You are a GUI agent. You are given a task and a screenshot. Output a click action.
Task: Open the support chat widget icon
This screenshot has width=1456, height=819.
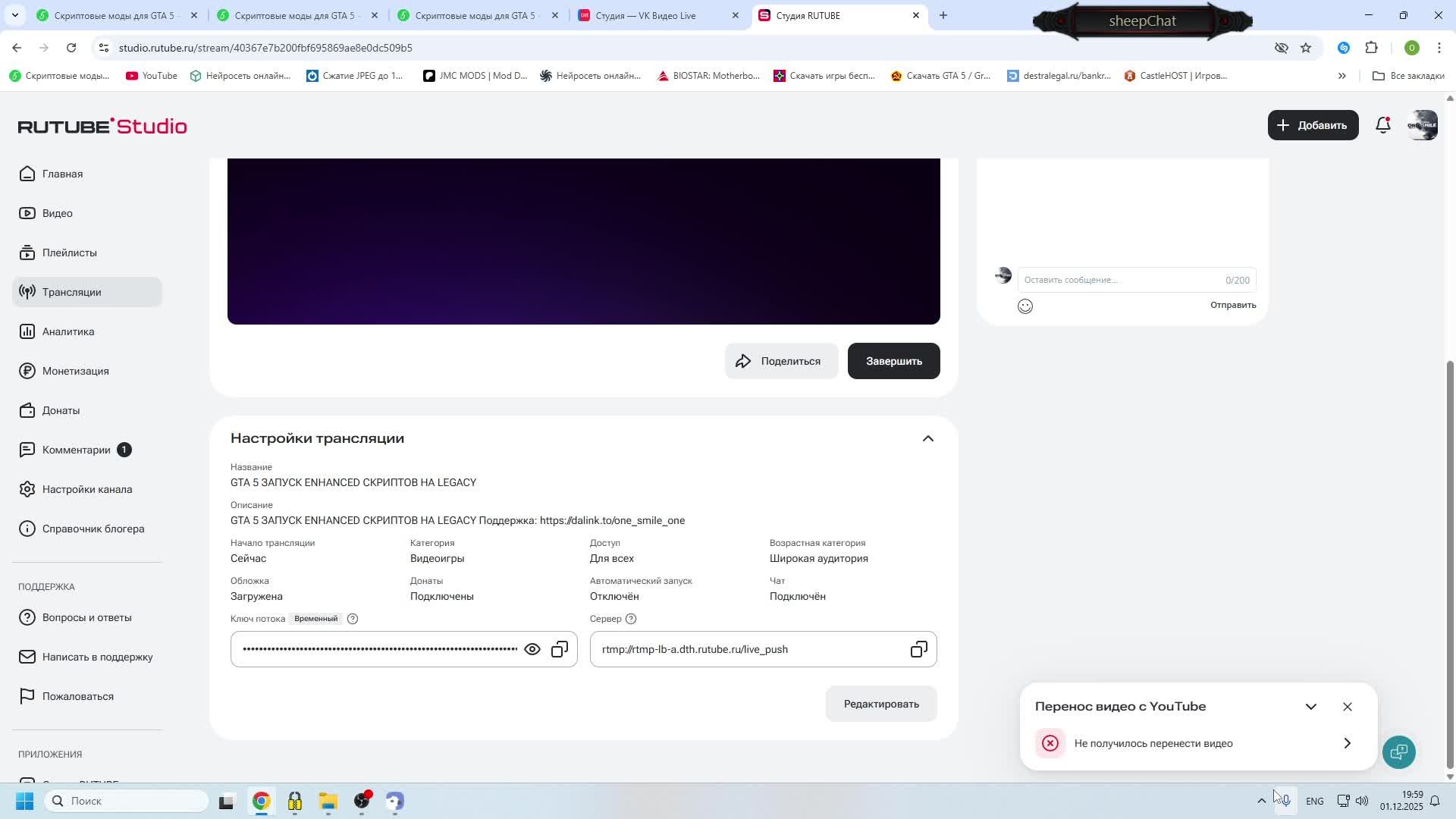(1398, 752)
